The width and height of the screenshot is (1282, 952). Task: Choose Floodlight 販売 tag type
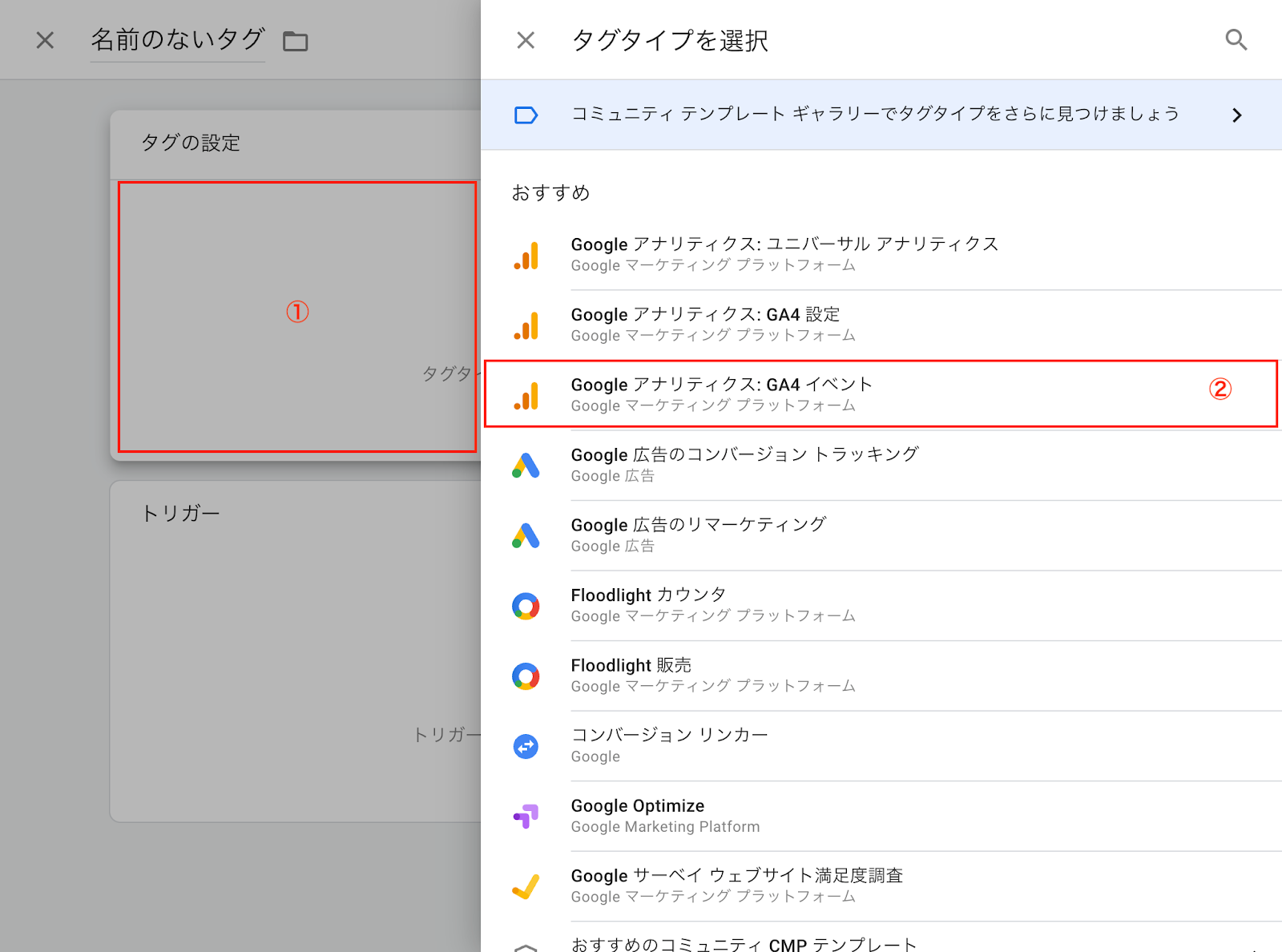[x=881, y=676]
